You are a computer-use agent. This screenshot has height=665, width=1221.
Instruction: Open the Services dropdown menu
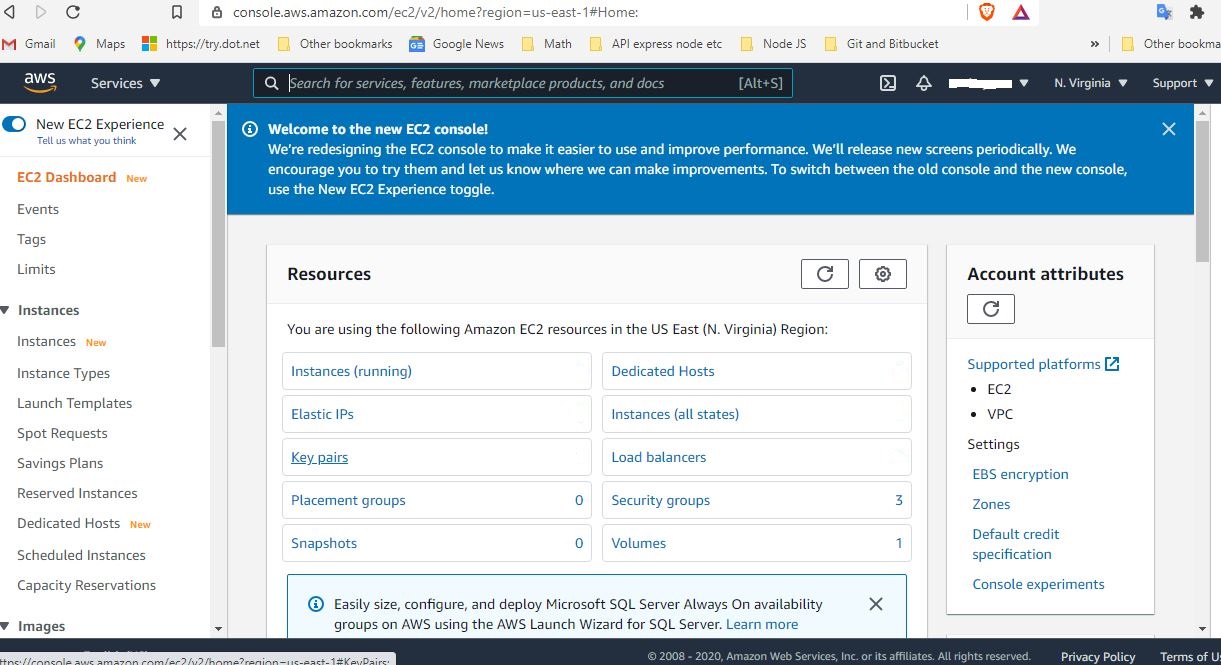click(125, 83)
